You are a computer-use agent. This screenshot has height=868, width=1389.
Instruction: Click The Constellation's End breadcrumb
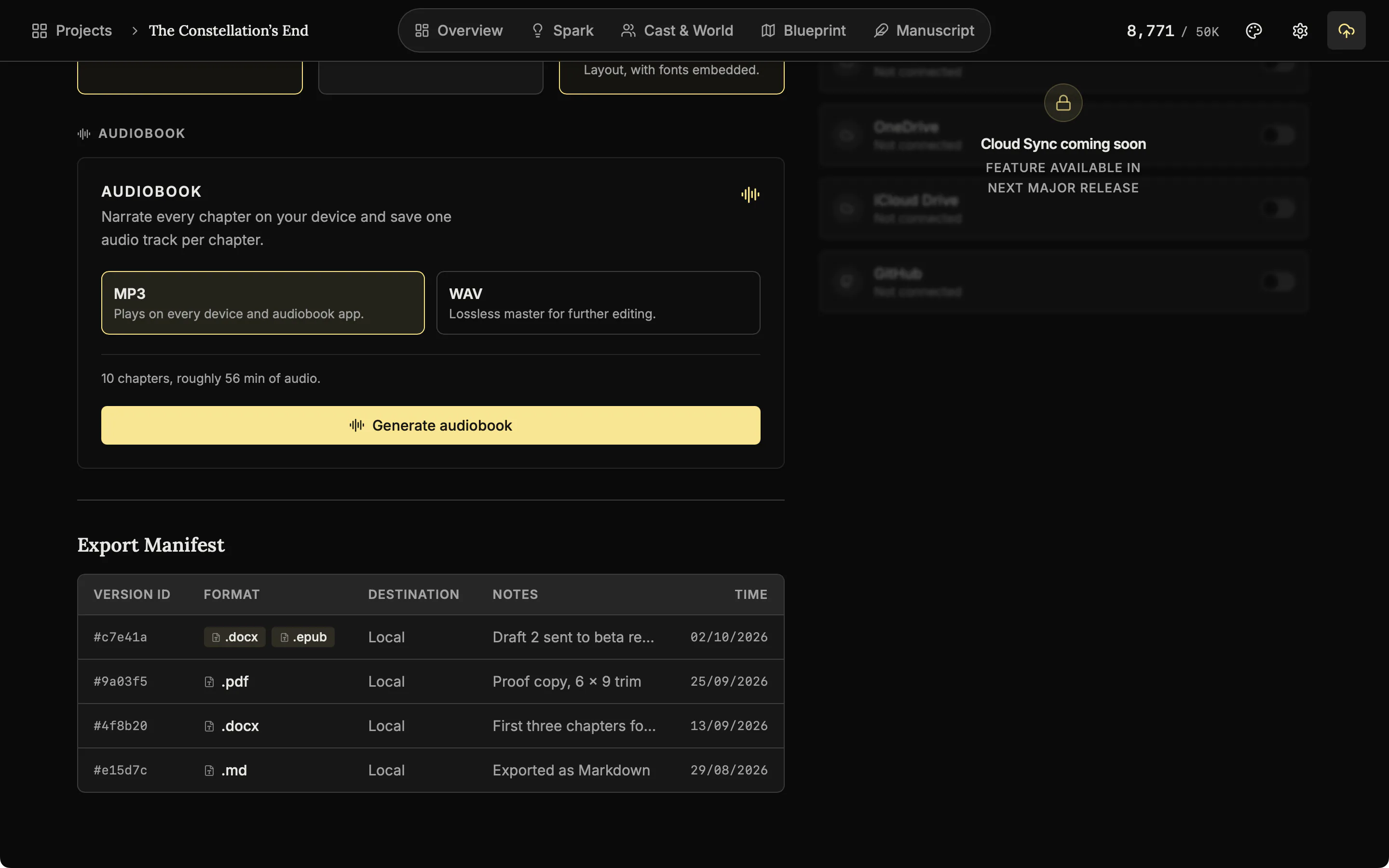tap(229, 30)
